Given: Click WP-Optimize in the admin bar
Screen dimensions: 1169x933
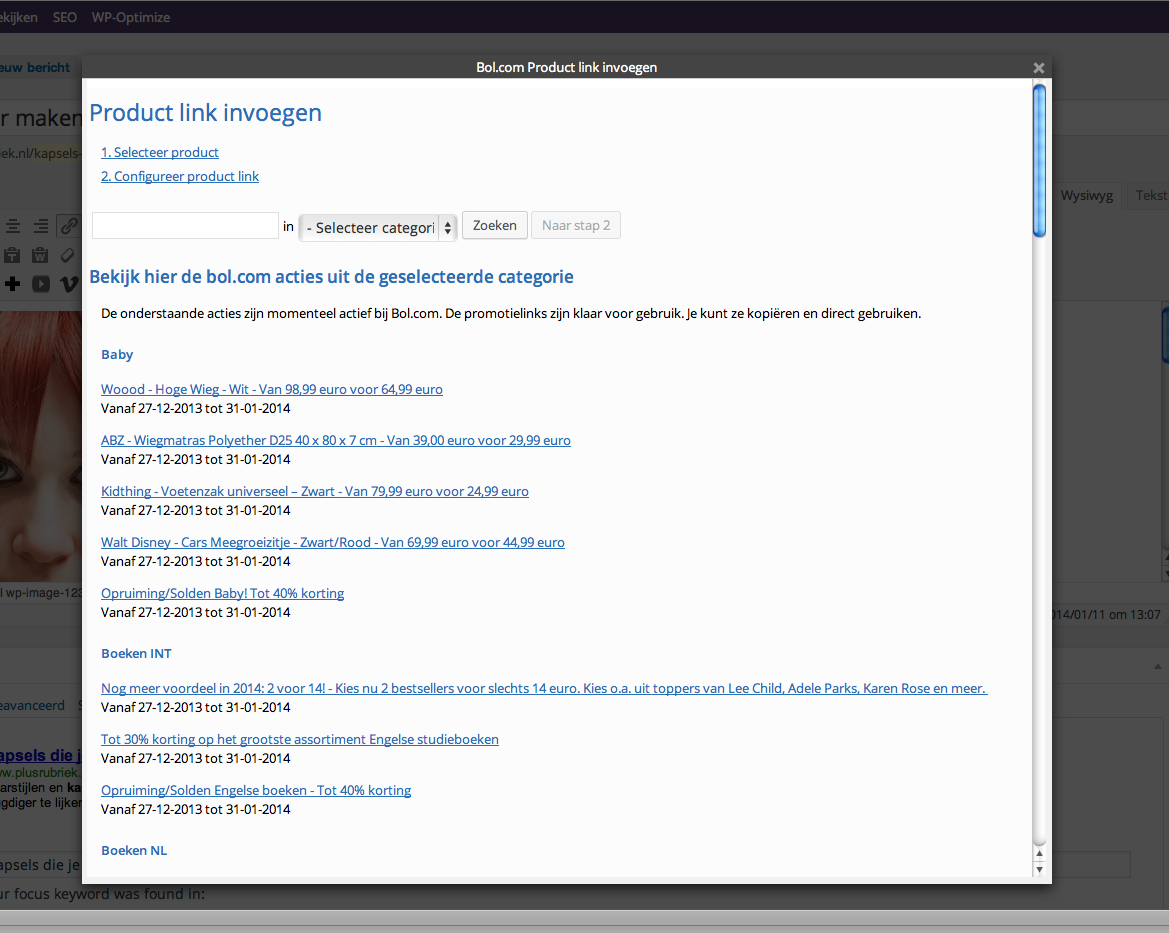Looking at the screenshot, I should pos(131,17).
